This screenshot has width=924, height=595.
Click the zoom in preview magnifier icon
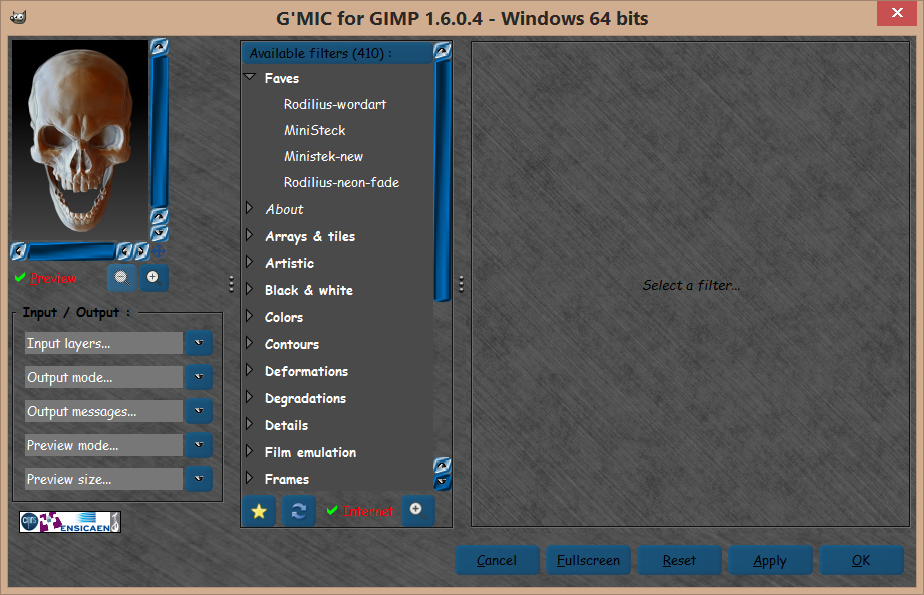153,277
